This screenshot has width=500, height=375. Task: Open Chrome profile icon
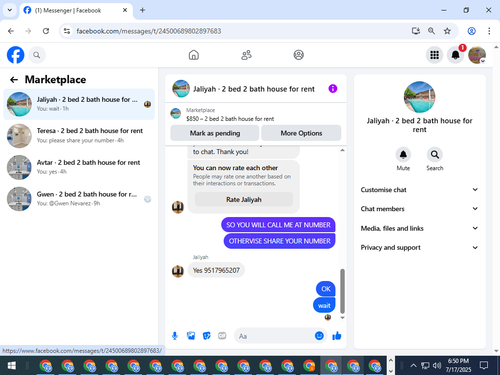(x=471, y=31)
